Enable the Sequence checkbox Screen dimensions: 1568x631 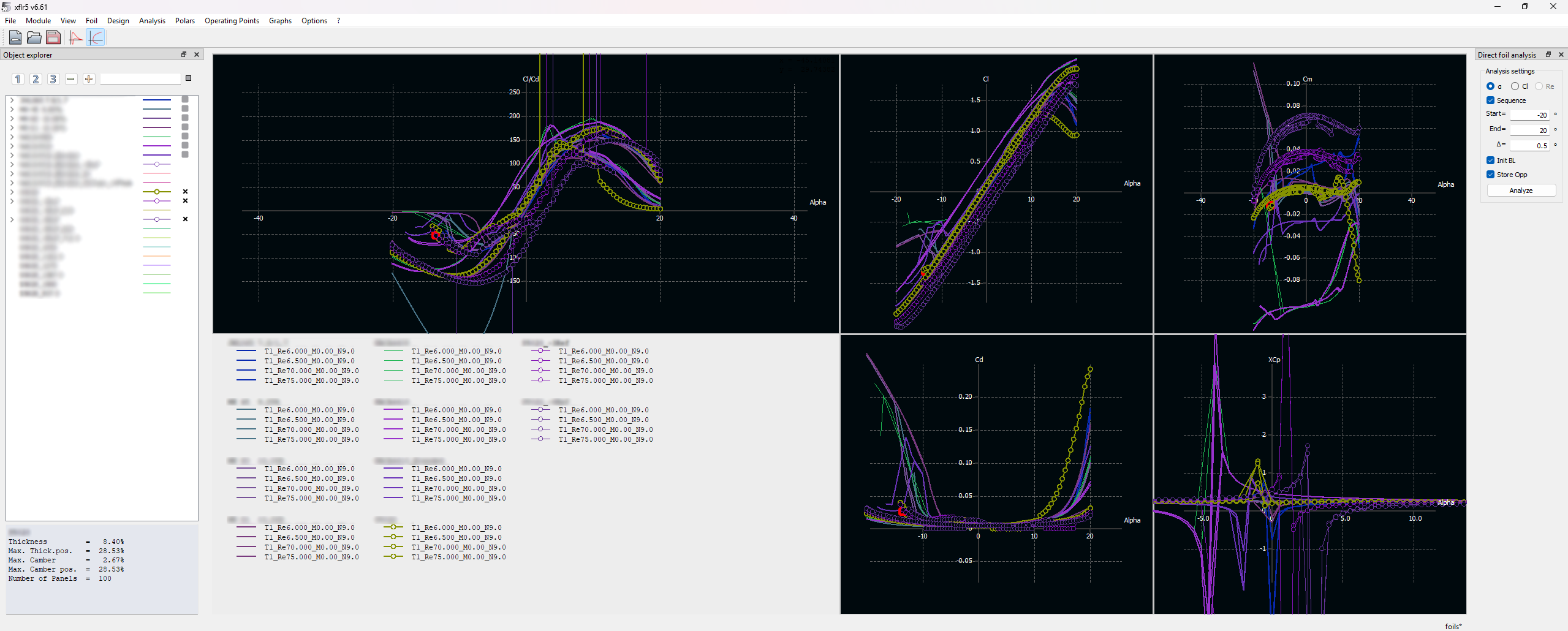(x=1490, y=100)
